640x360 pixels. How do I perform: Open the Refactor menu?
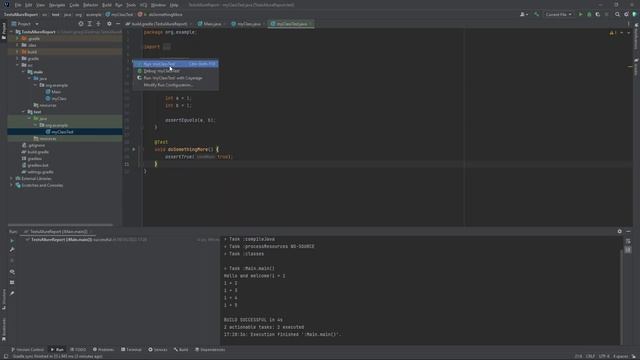(x=90, y=5)
